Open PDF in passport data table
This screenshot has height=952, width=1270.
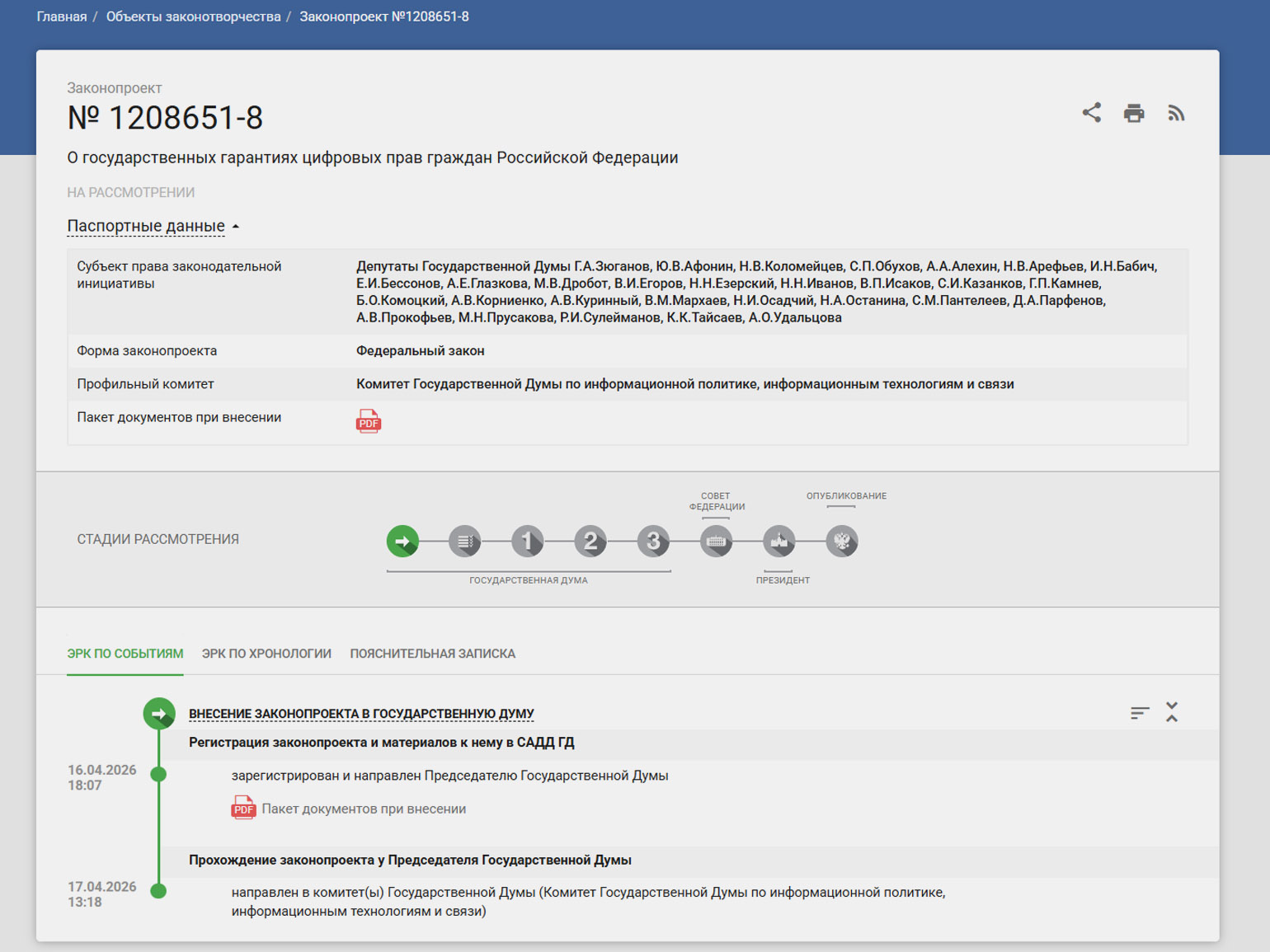click(x=368, y=421)
